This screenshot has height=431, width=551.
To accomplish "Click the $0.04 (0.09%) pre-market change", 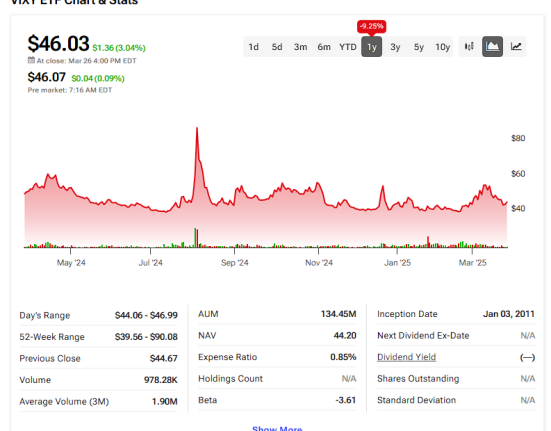I will click(x=98, y=78).
